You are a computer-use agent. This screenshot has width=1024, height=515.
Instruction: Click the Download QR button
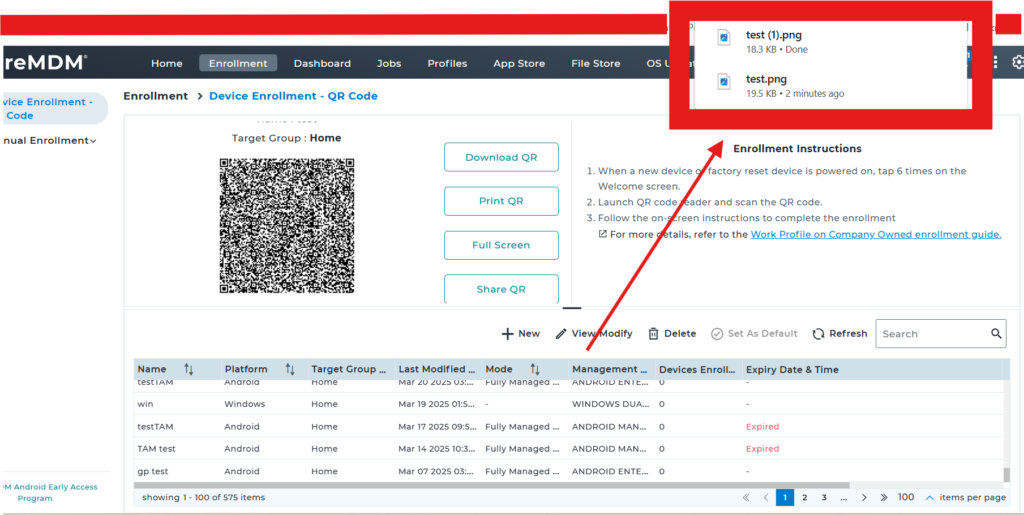[501, 157]
